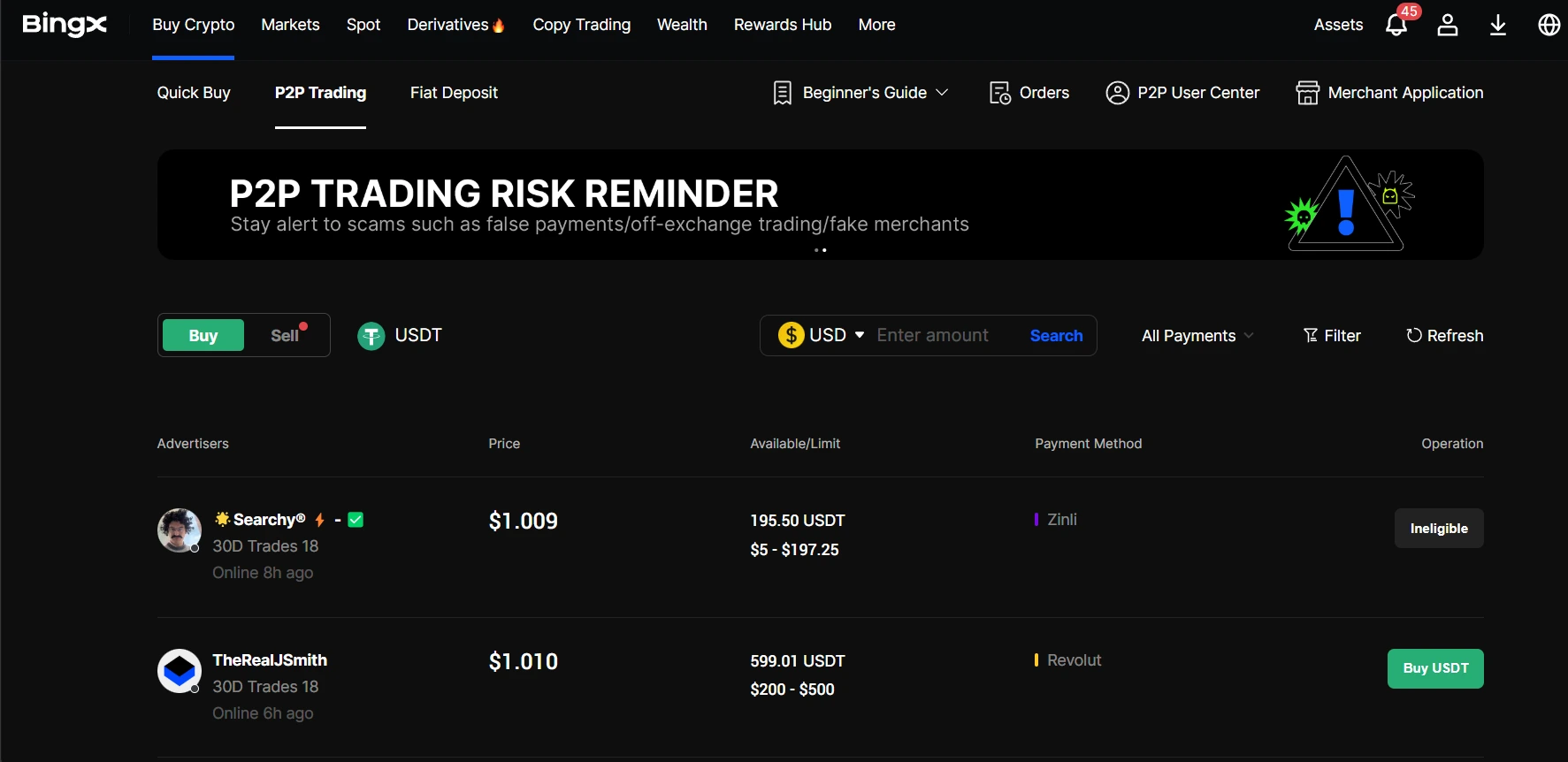Click the $5 - $197.25 limit text
Image resolution: width=1568 pixels, height=762 pixels.
[x=794, y=550]
